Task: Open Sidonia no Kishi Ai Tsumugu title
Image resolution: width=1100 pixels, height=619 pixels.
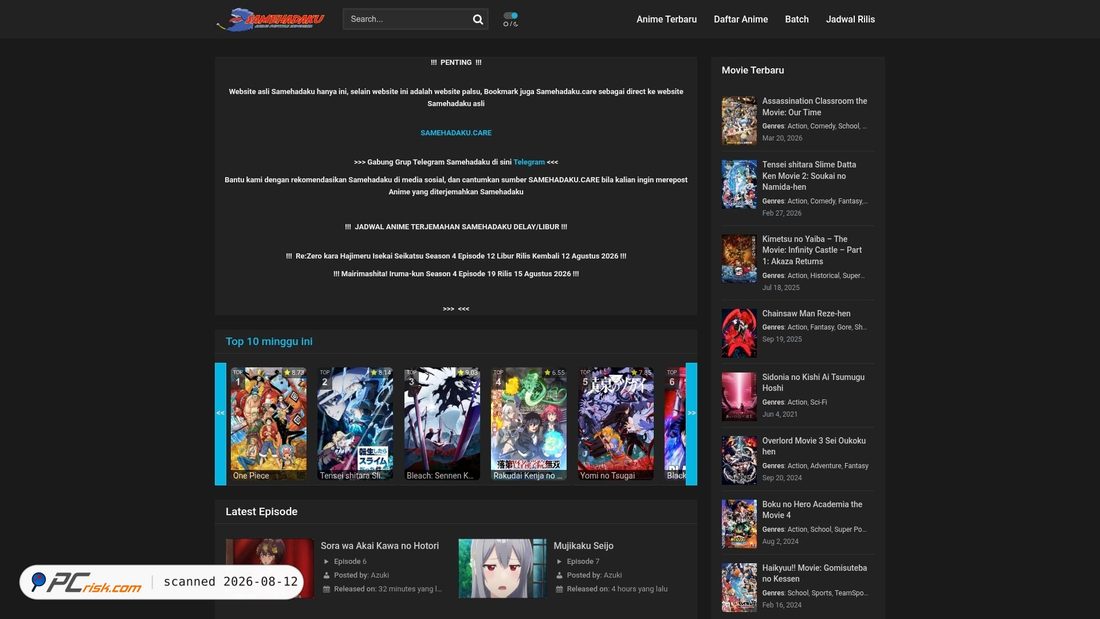Action: point(813,382)
